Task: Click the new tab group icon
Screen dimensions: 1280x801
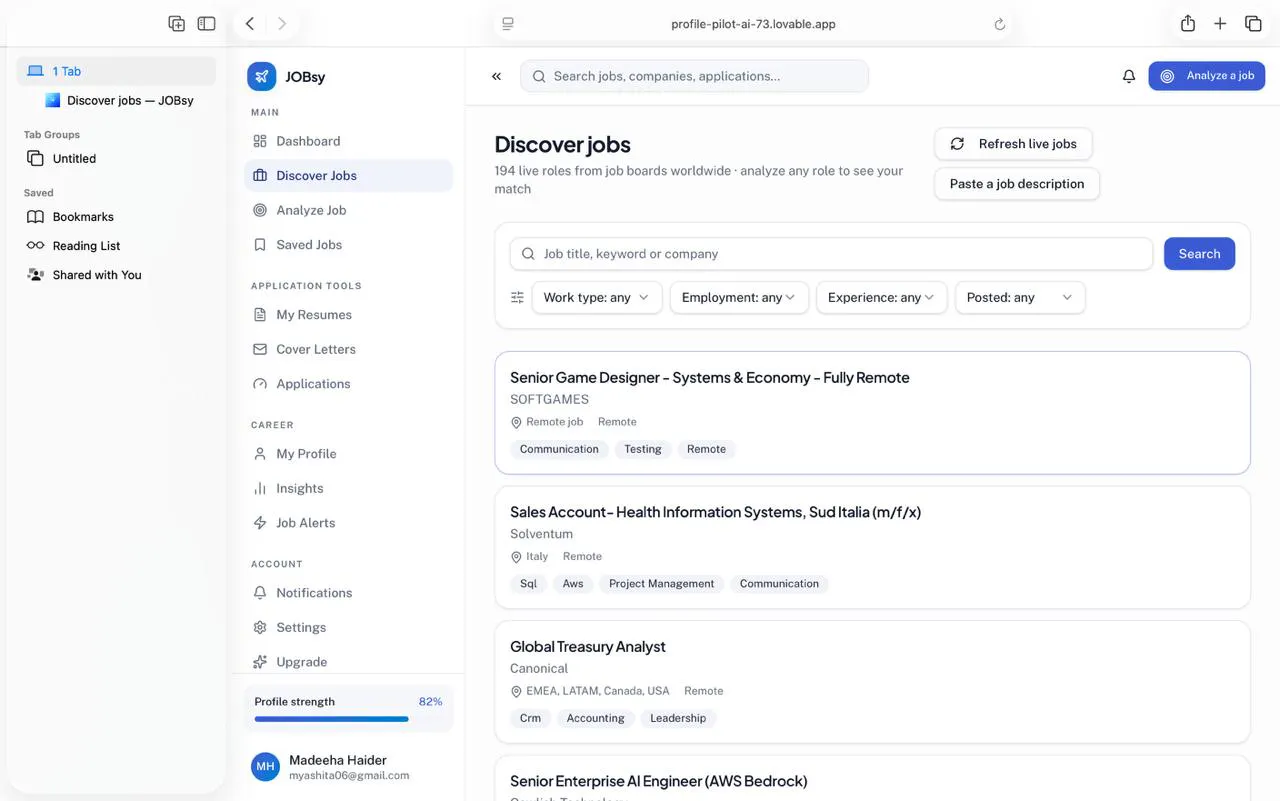Action: [177, 24]
